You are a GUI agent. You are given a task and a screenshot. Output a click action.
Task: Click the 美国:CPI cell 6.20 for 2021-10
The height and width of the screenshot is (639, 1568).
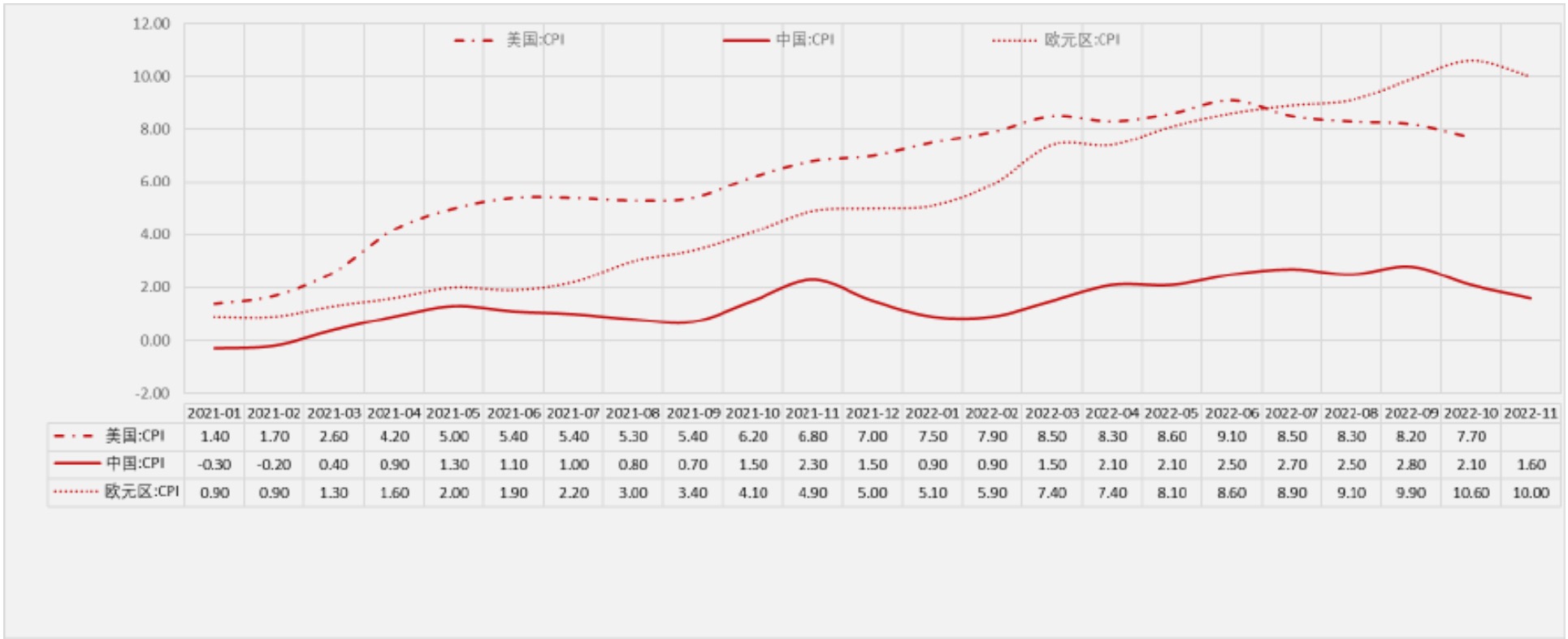(753, 437)
